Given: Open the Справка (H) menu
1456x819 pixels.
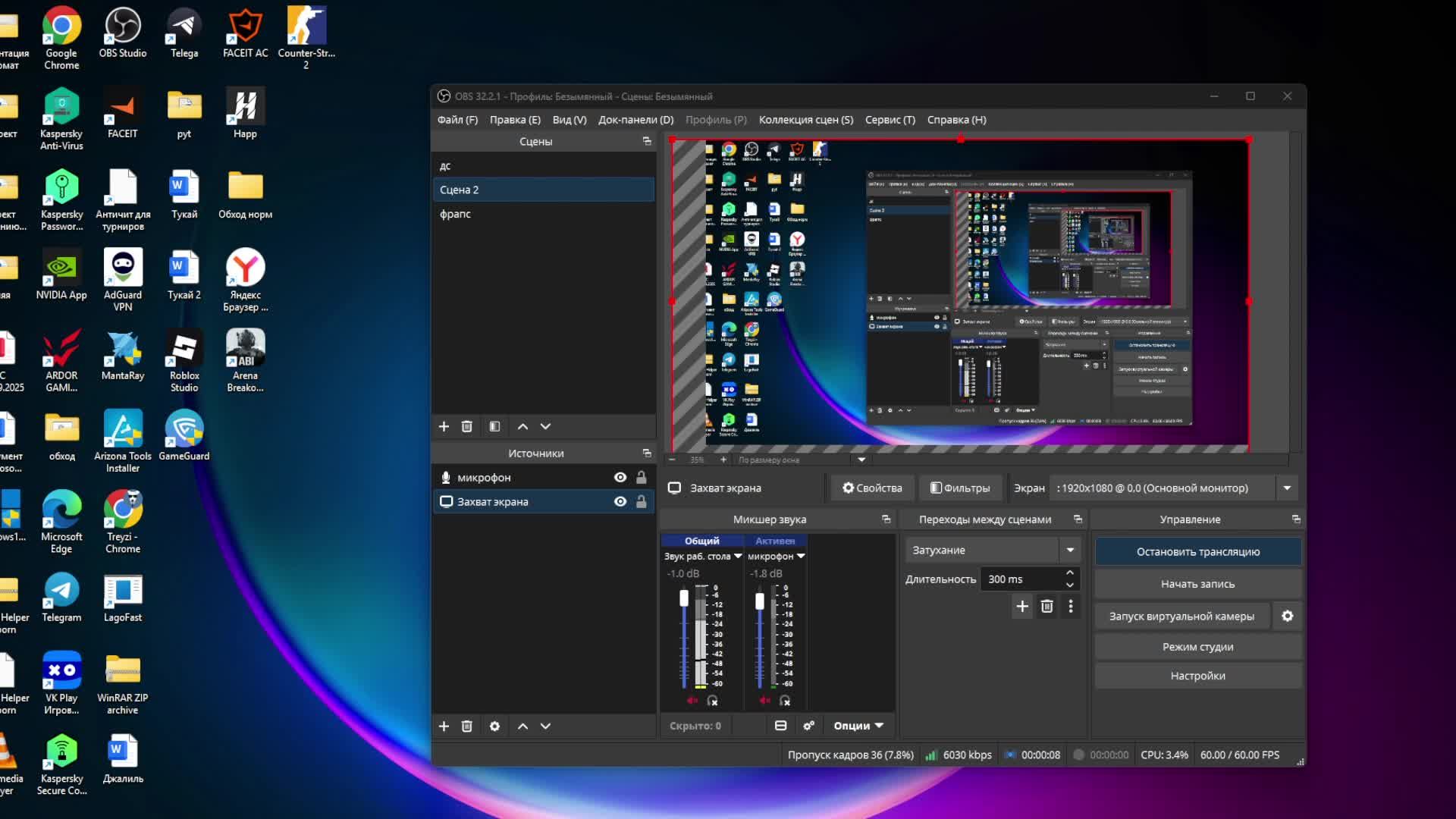Looking at the screenshot, I should click(x=956, y=120).
